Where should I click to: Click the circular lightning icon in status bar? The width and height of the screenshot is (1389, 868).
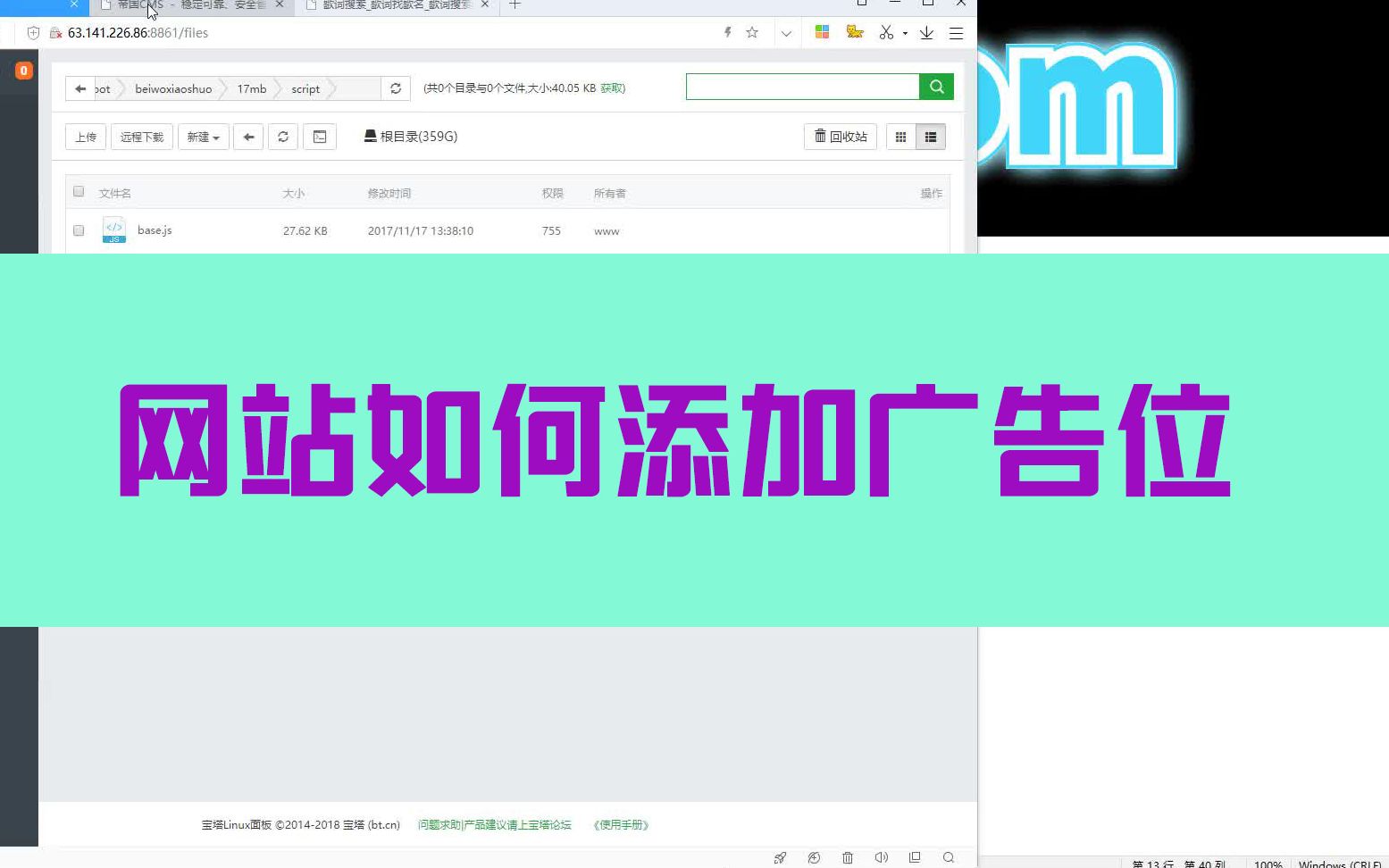814,857
